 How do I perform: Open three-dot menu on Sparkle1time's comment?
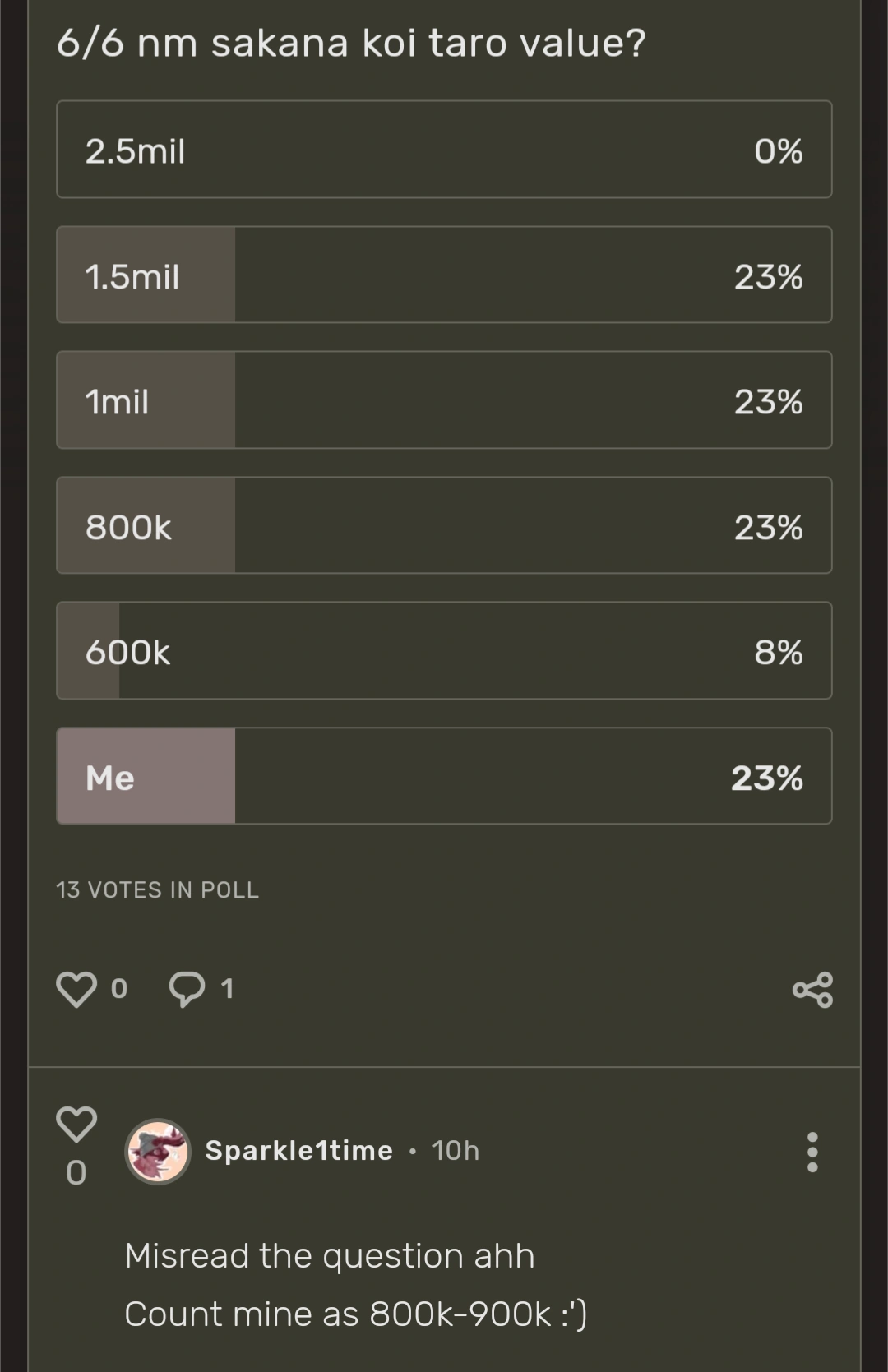(x=812, y=1152)
